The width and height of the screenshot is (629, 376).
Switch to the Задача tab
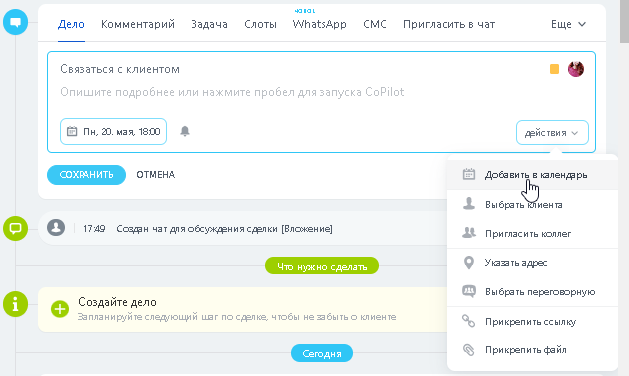coord(209,24)
